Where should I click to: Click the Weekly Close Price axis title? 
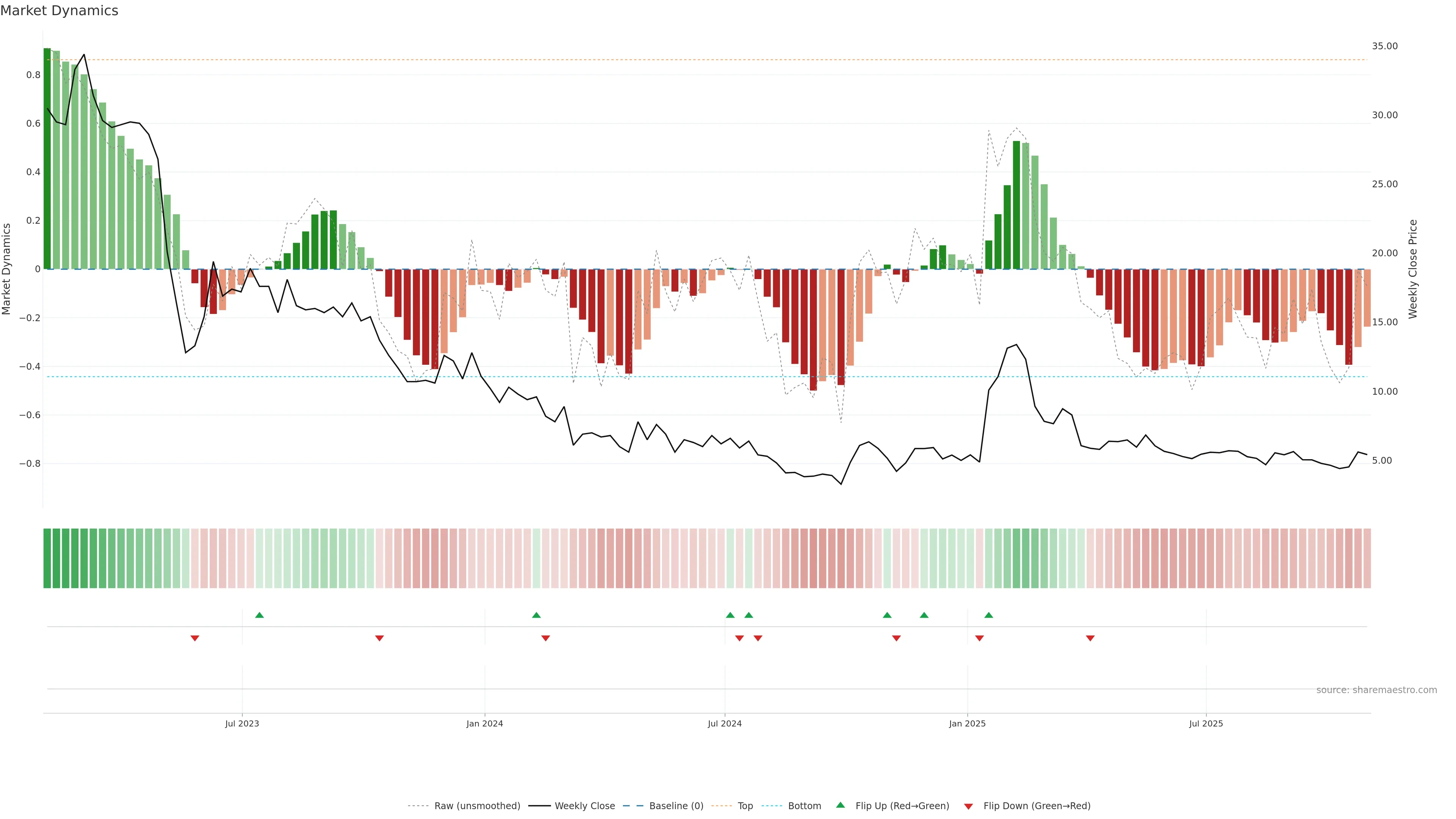pos(1412,269)
